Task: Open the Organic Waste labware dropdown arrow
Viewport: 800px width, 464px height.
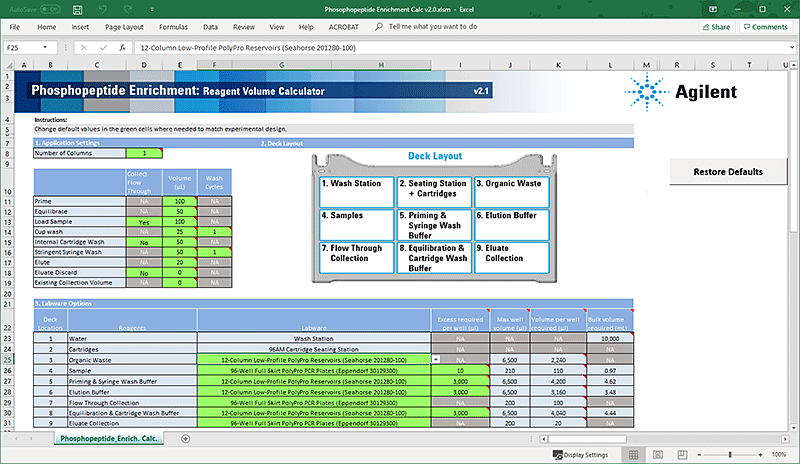Action: point(436,359)
